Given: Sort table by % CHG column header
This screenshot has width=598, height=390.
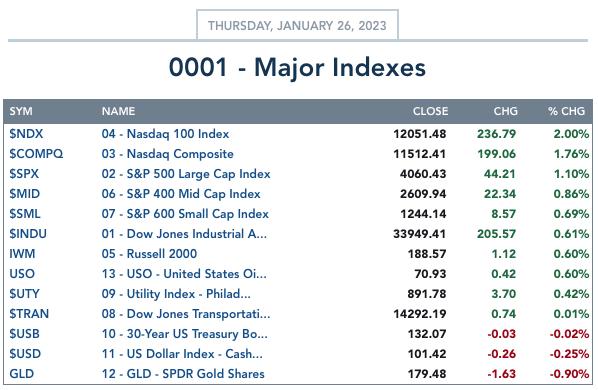Looking at the screenshot, I should (566, 111).
